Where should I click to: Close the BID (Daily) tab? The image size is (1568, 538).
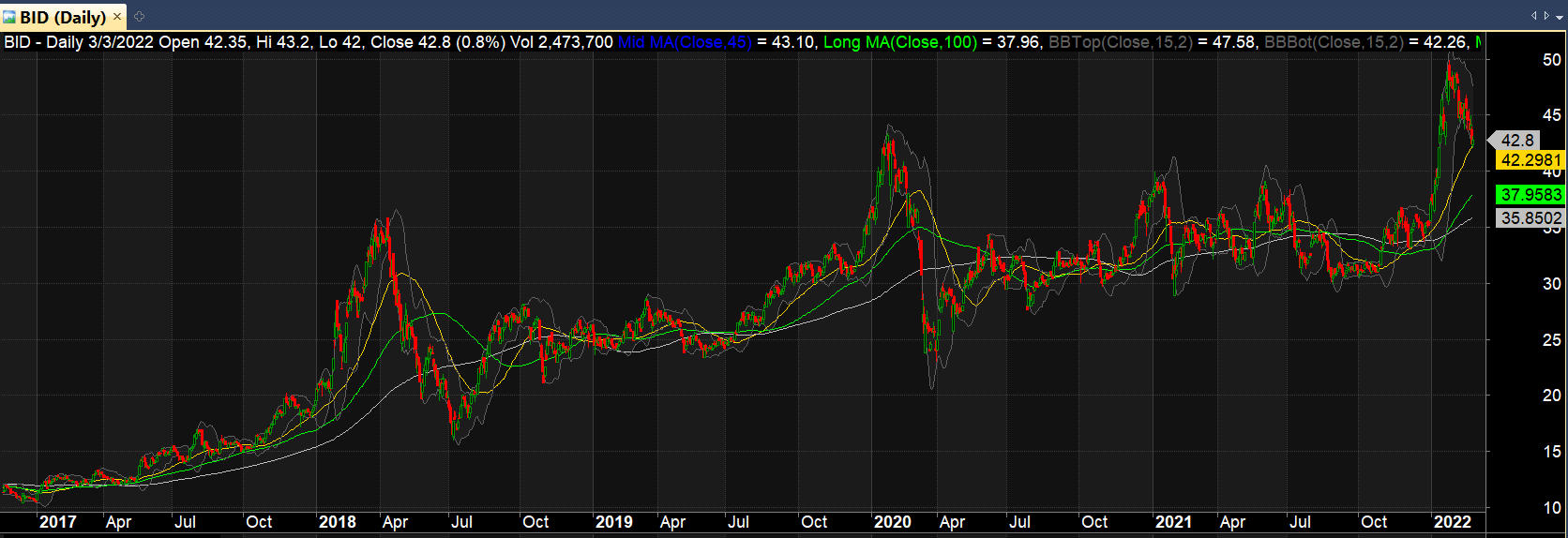coord(117,17)
